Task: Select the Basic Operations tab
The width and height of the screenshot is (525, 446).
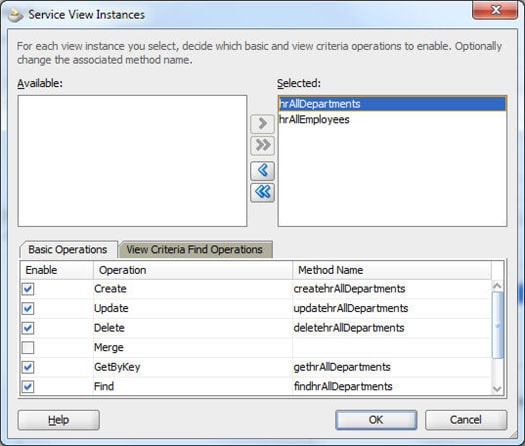Action: (68, 249)
